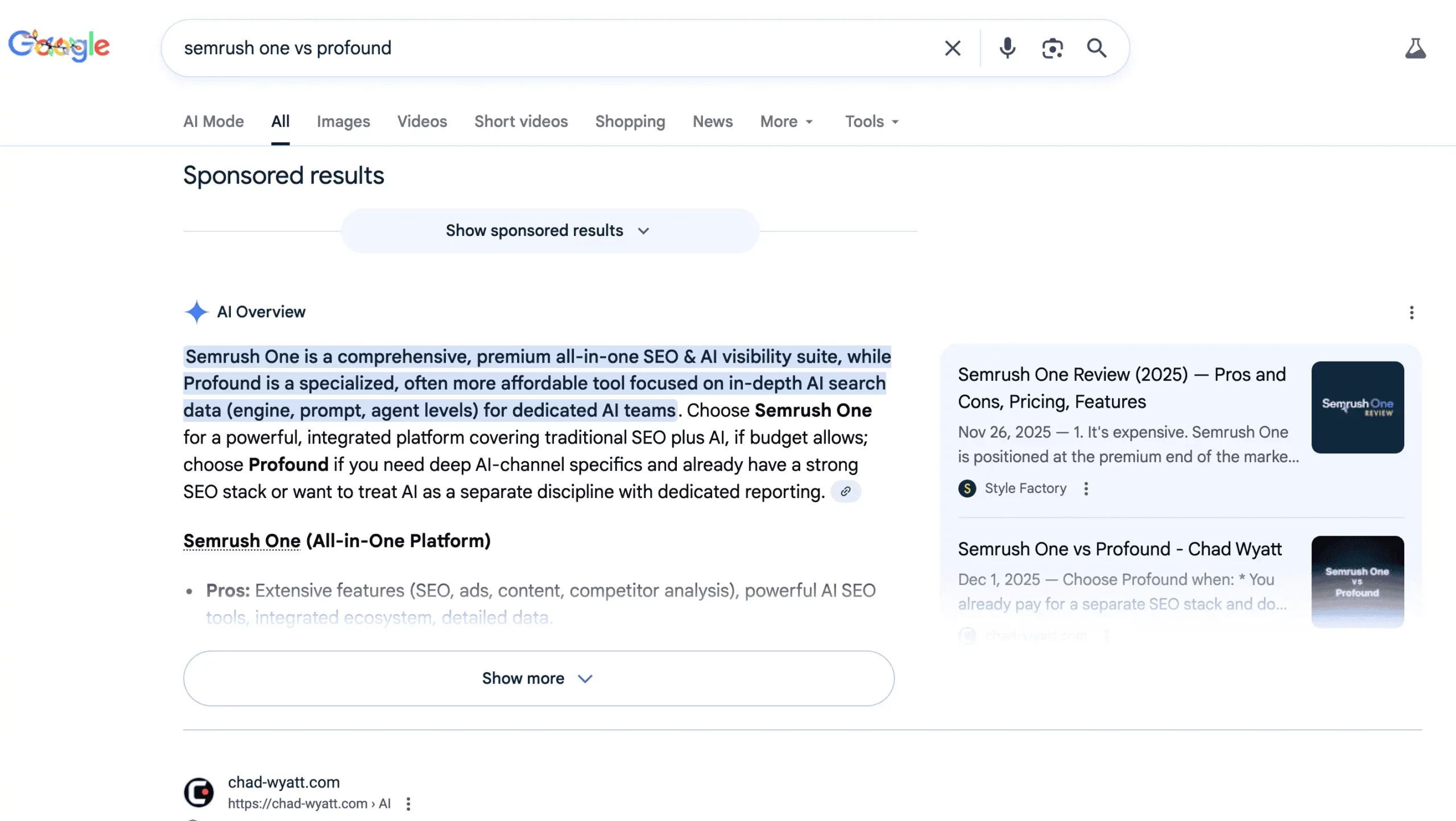Click the Semrush One Review thumbnail image
The width and height of the screenshot is (1456, 821).
tap(1357, 407)
